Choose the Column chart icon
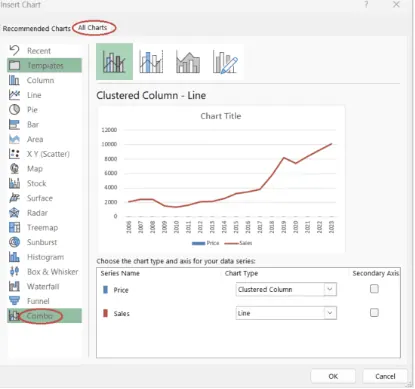Viewport: 415px width, 389px height. click(14, 80)
